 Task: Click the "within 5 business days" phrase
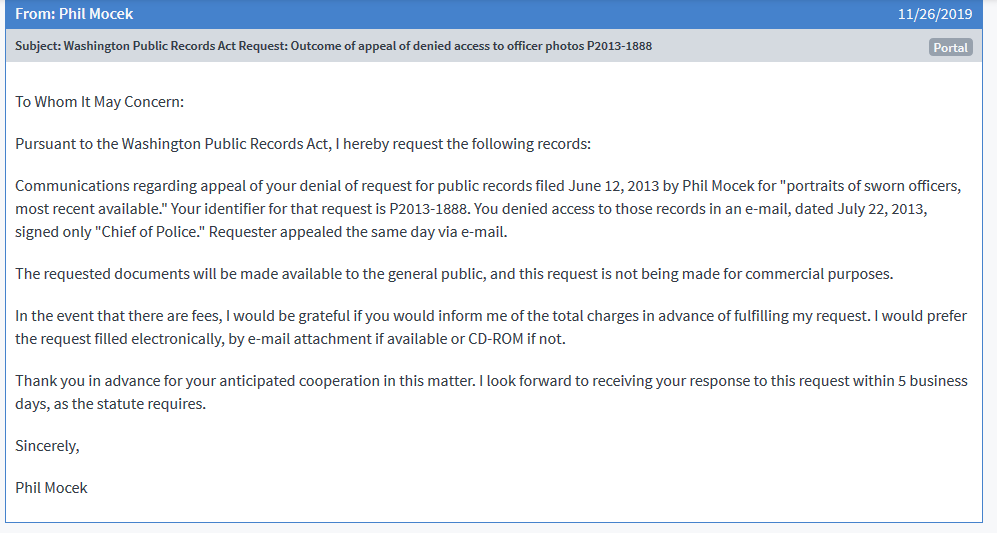pyautogui.click(x=920, y=382)
